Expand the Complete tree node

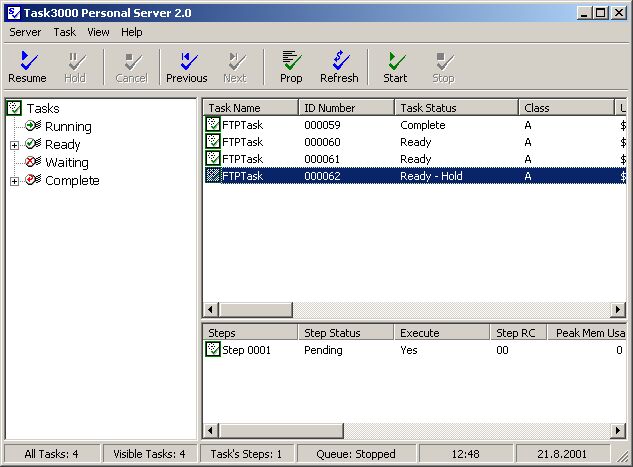pyautogui.click(x=15, y=181)
